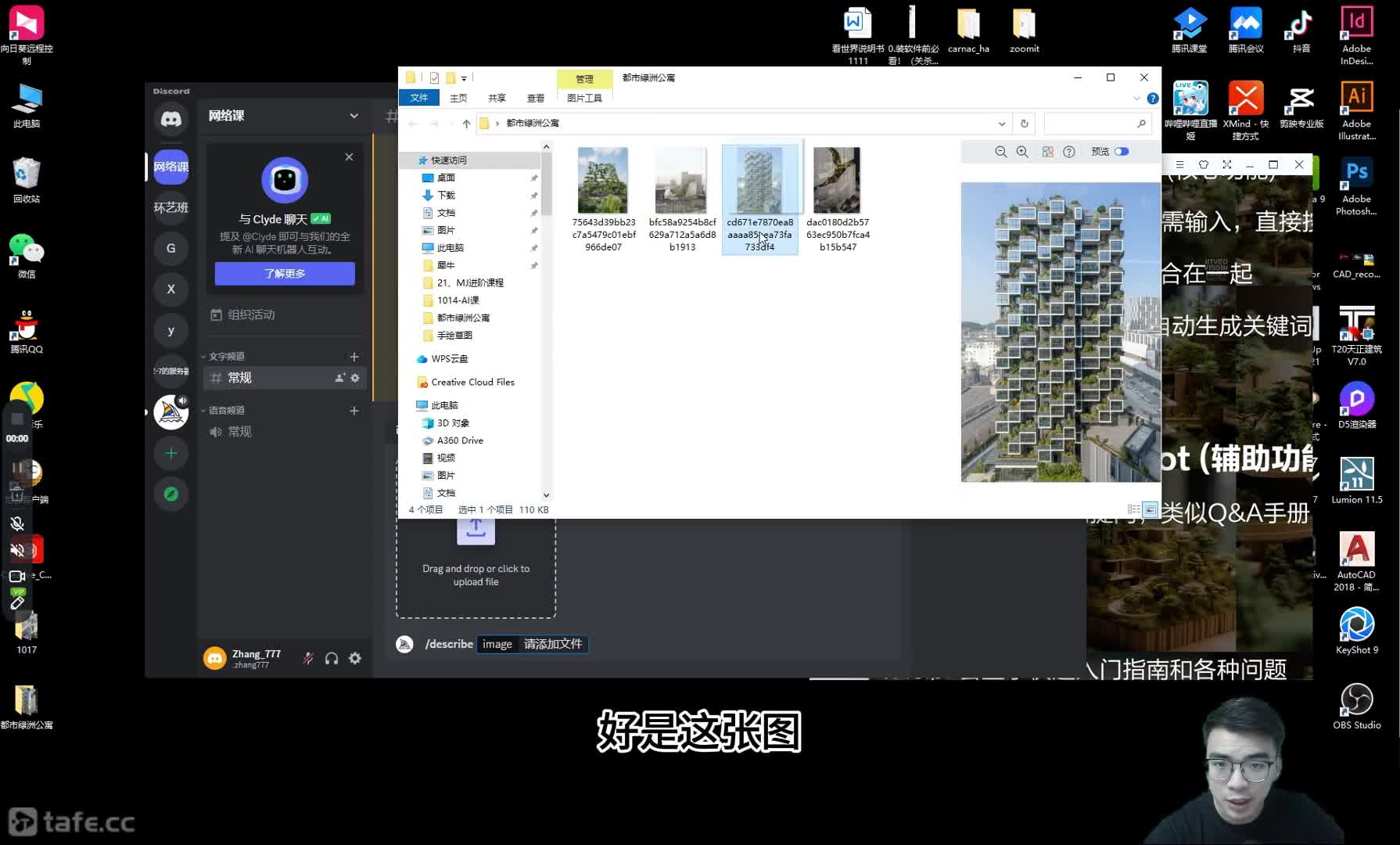Open the XMind desktop shortcut
This screenshot has width=1400, height=845.
(x=1245, y=111)
